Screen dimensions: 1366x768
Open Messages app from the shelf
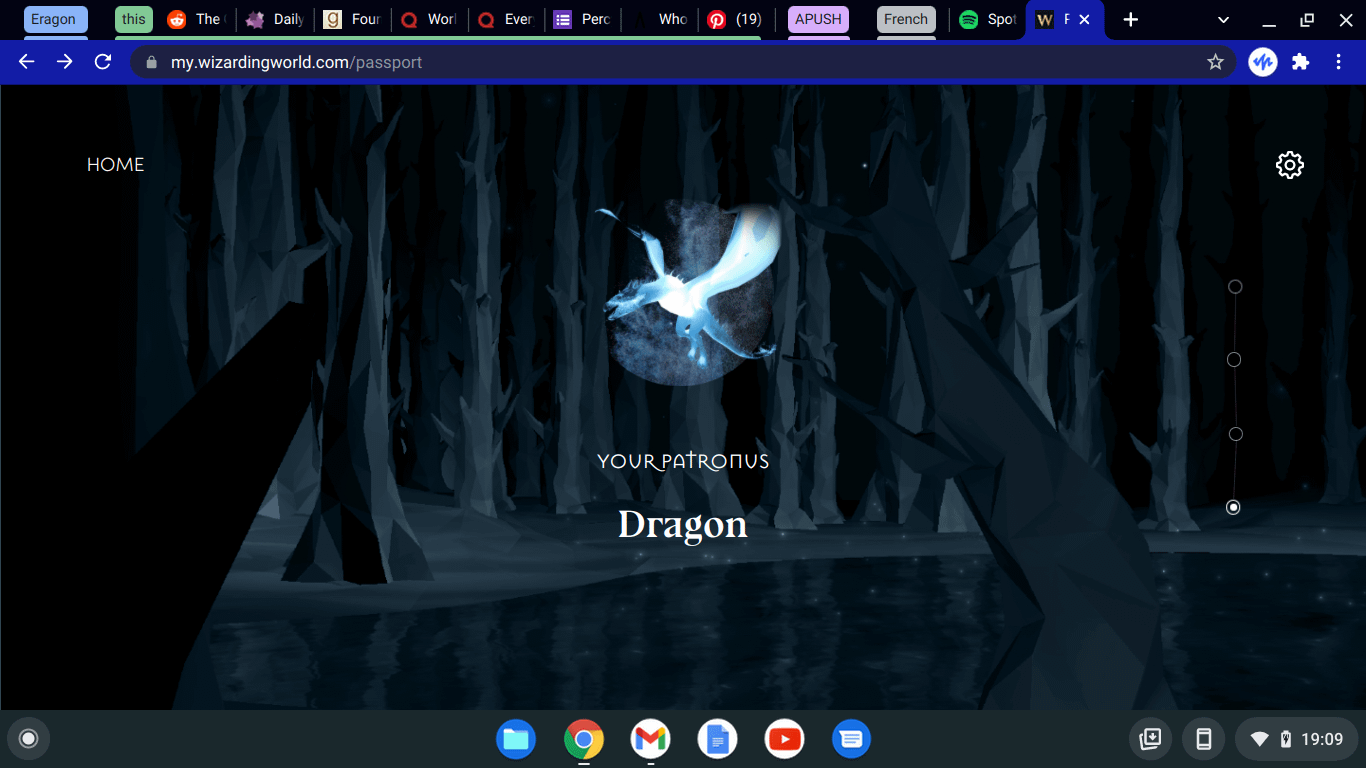click(851, 739)
